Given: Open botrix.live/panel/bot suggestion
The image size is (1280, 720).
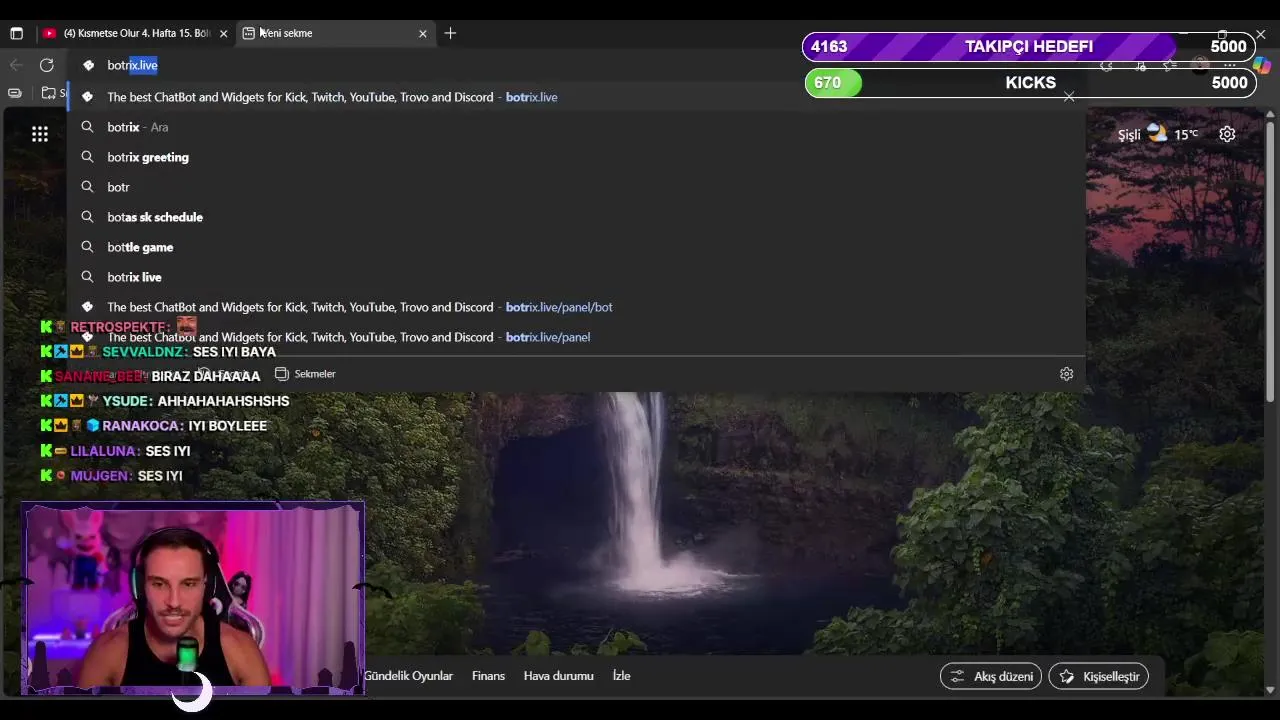Looking at the screenshot, I should click(576, 307).
